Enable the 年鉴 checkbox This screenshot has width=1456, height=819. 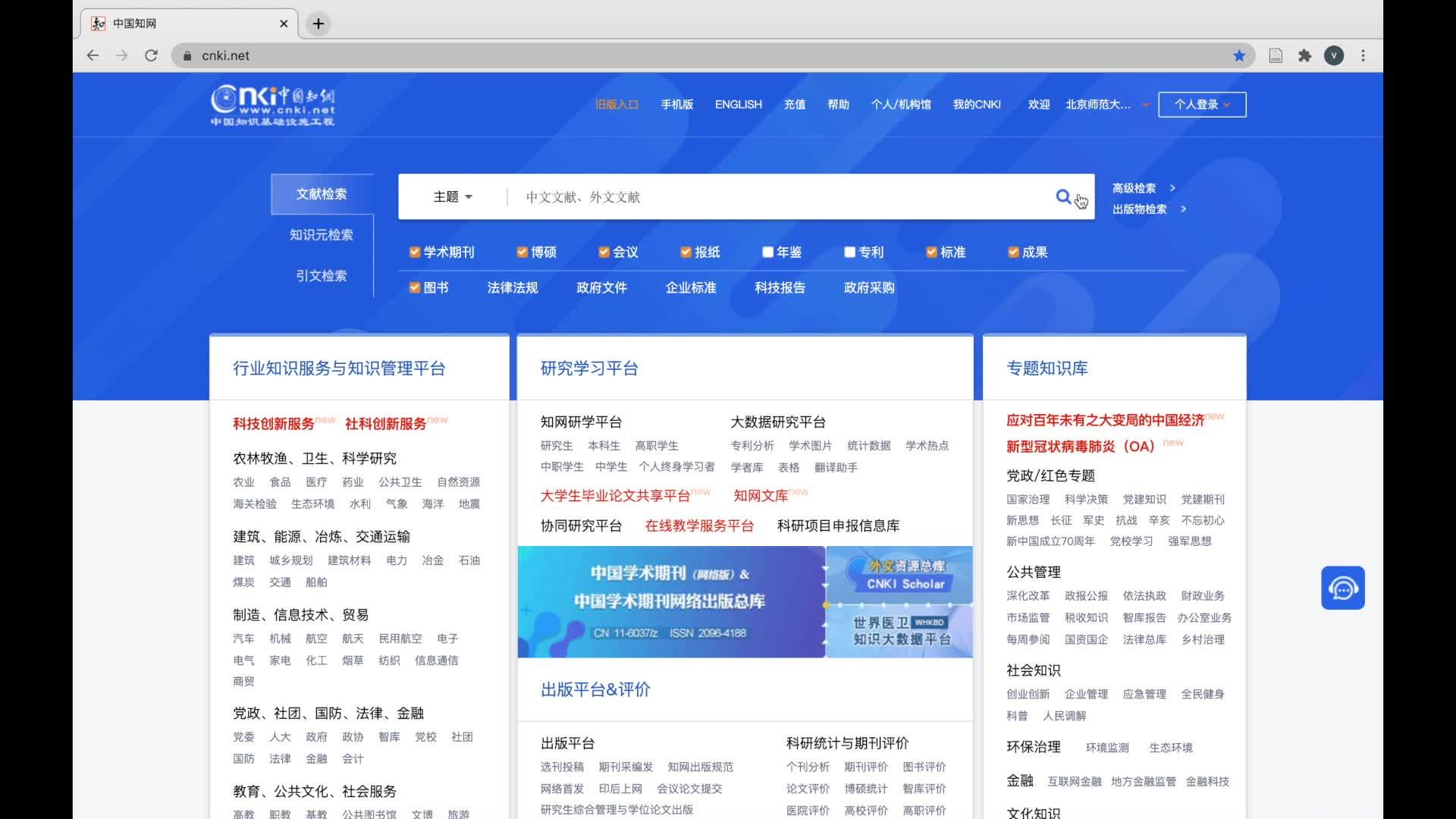click(767, 252)
